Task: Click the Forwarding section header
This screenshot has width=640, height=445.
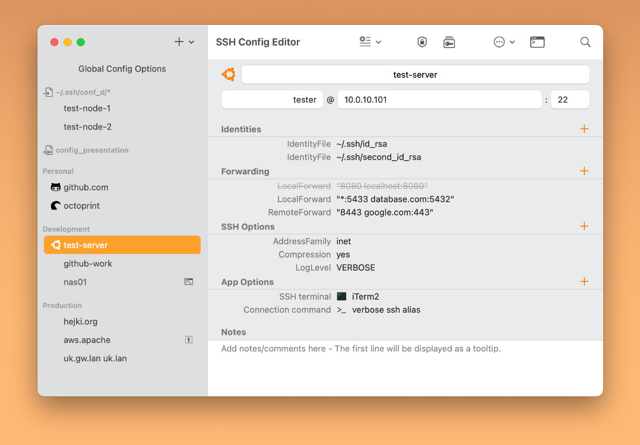Action: click(245, 171)
